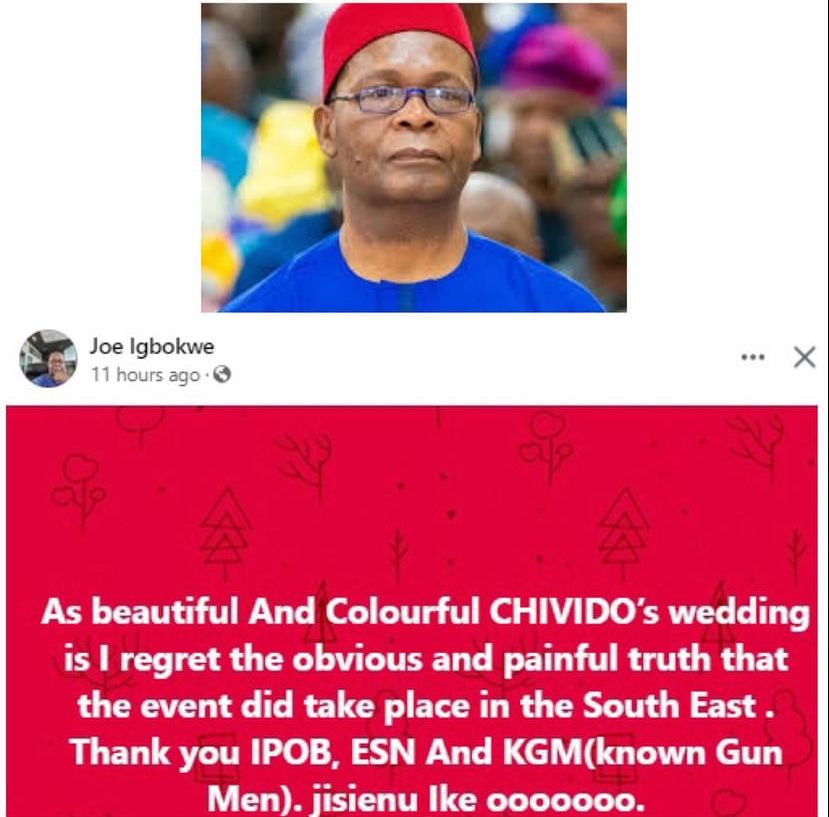Click "As beautiful And Colourful" opening line
Viewport: 829px width, 817px height.
pos(260,612)
